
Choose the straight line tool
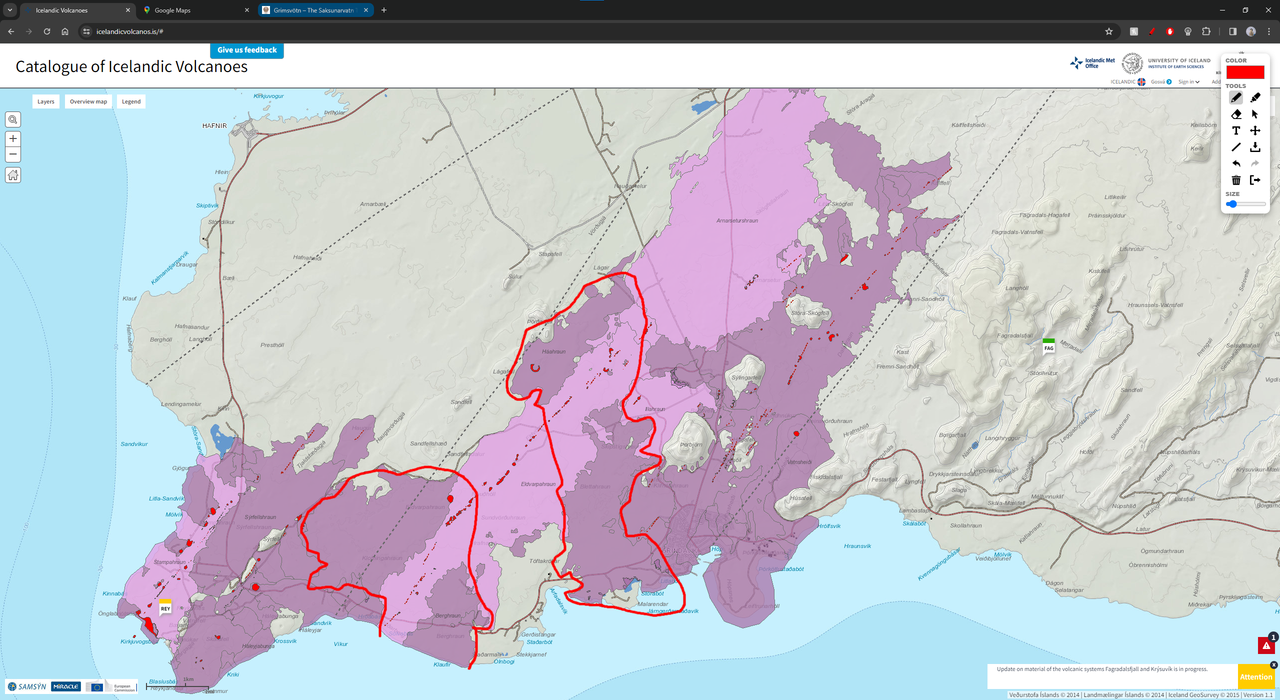coord(1236,147)
